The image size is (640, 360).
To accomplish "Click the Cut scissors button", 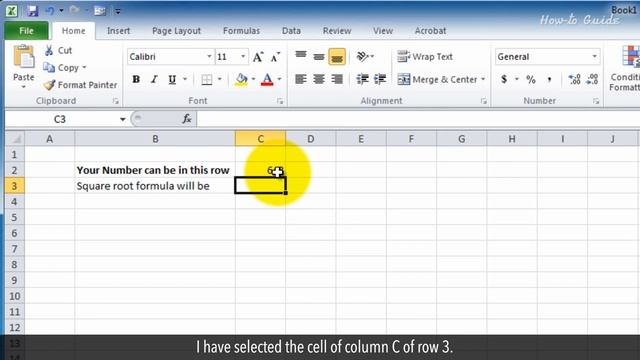I will (58, 51).
